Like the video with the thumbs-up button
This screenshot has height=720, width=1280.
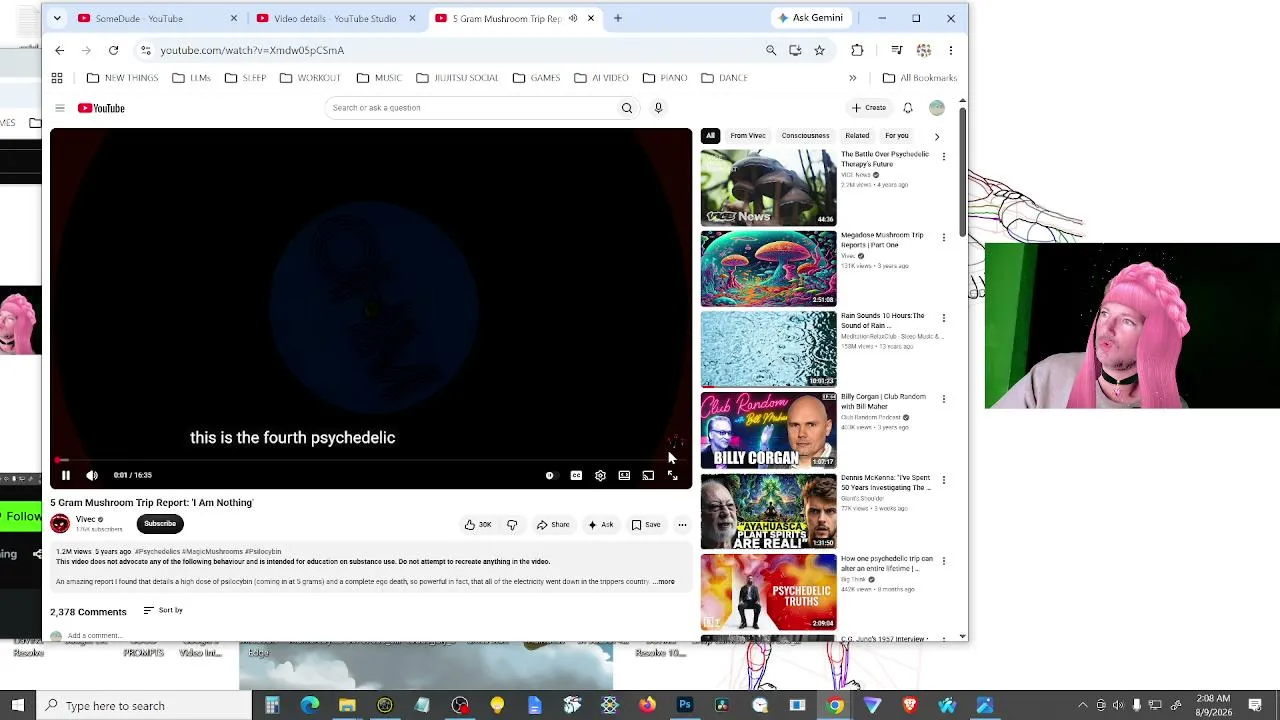(x=478, y=525)
